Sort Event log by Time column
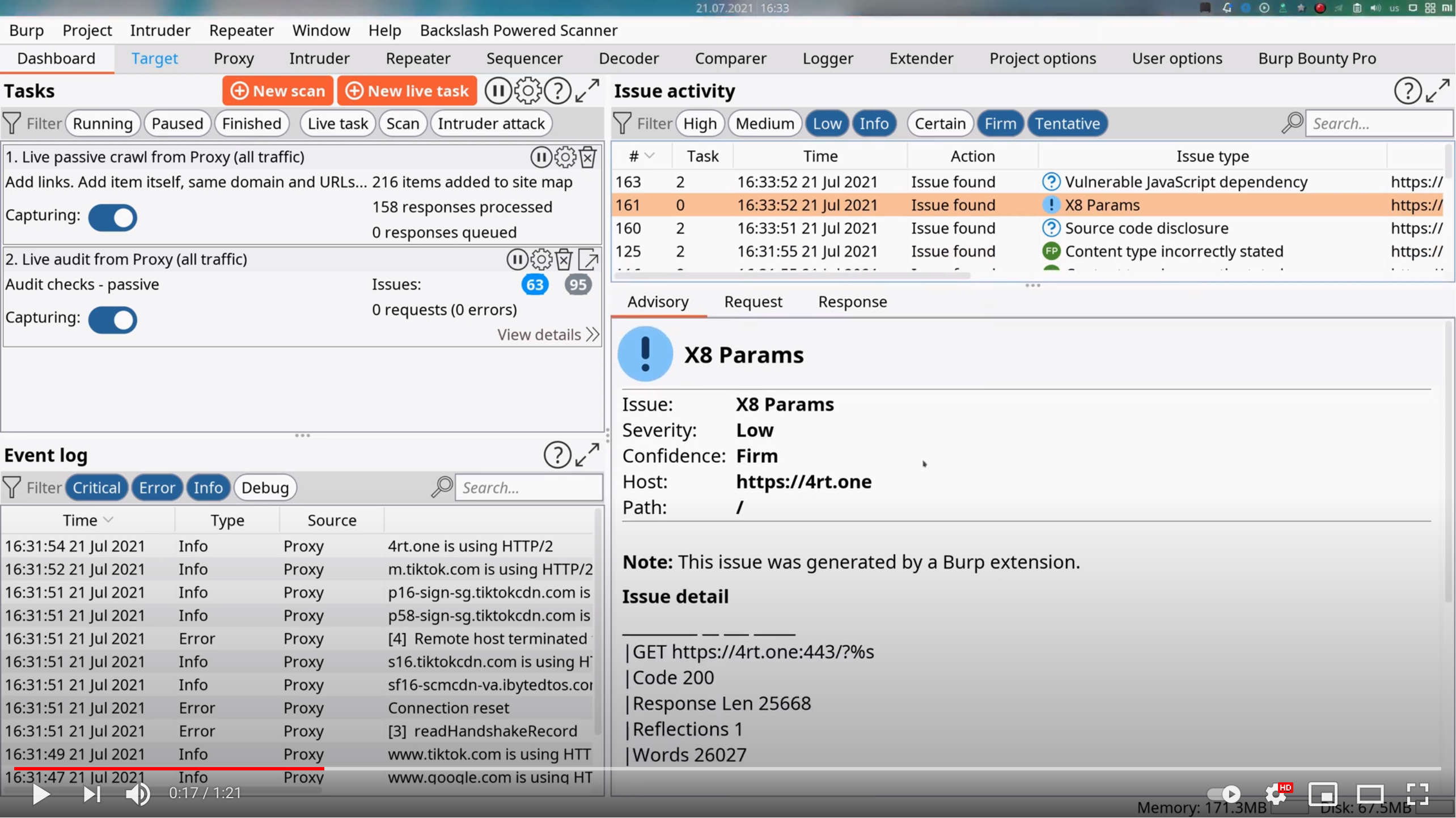The image size is (1456, 818). pyautogui.click(x=88, y=520)
